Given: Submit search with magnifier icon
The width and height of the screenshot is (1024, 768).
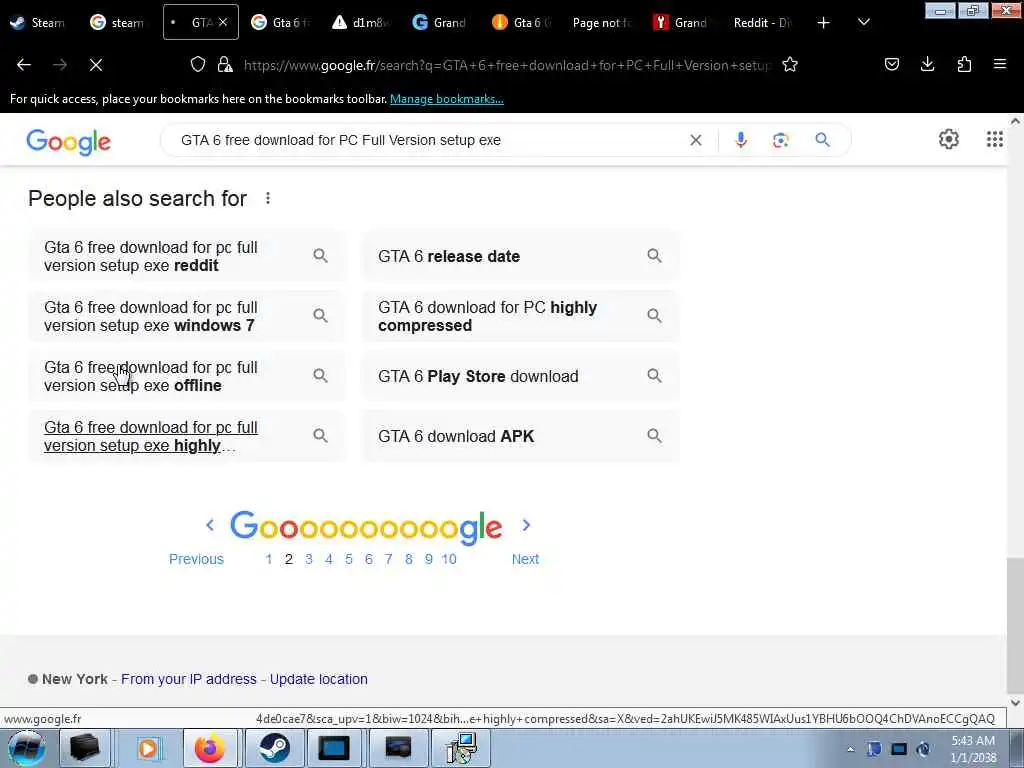Looking at the screenshot, I should pyautogui.click(x=822, y=140).
